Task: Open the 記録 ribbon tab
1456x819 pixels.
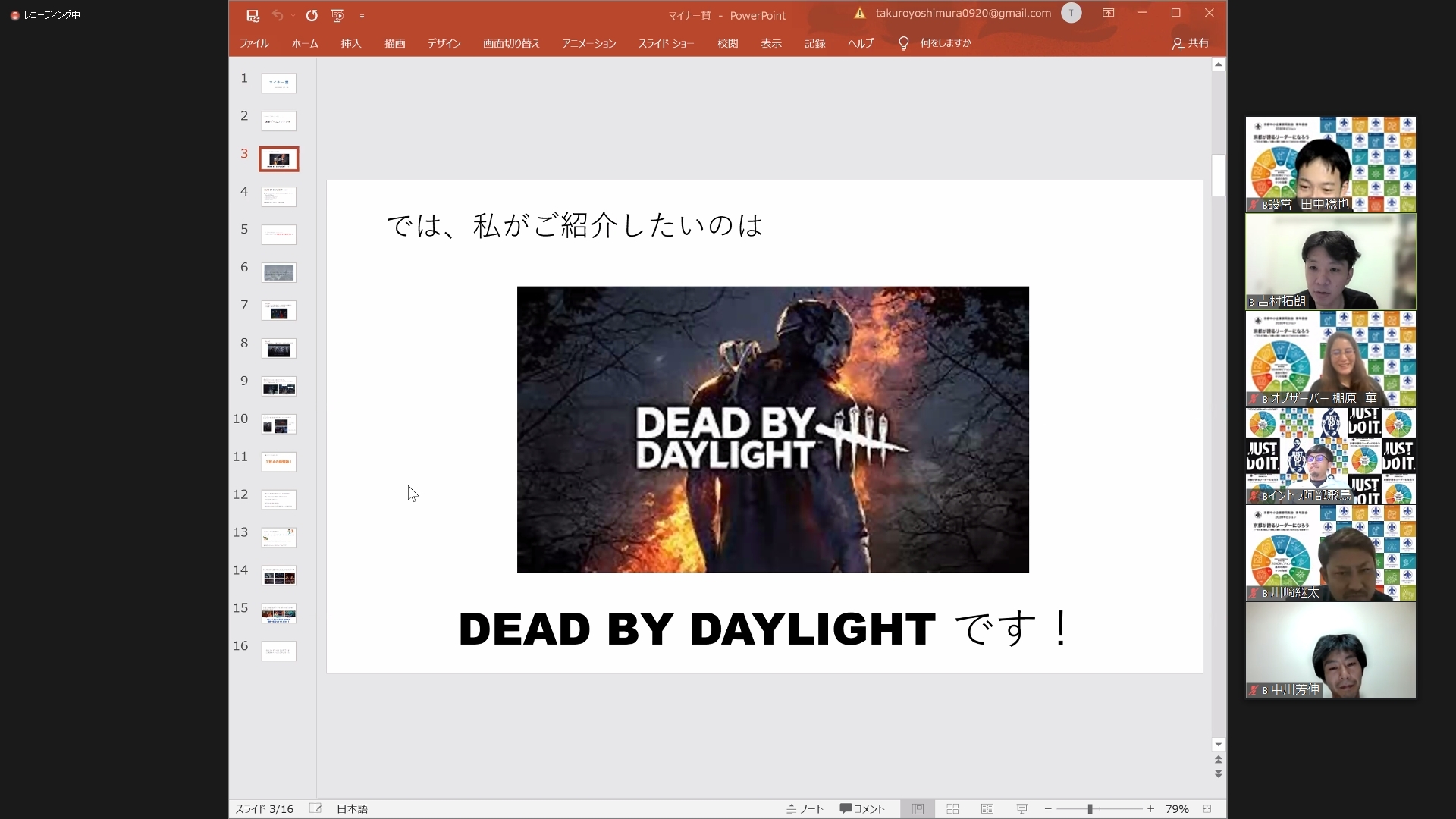Action: (815, 43)
